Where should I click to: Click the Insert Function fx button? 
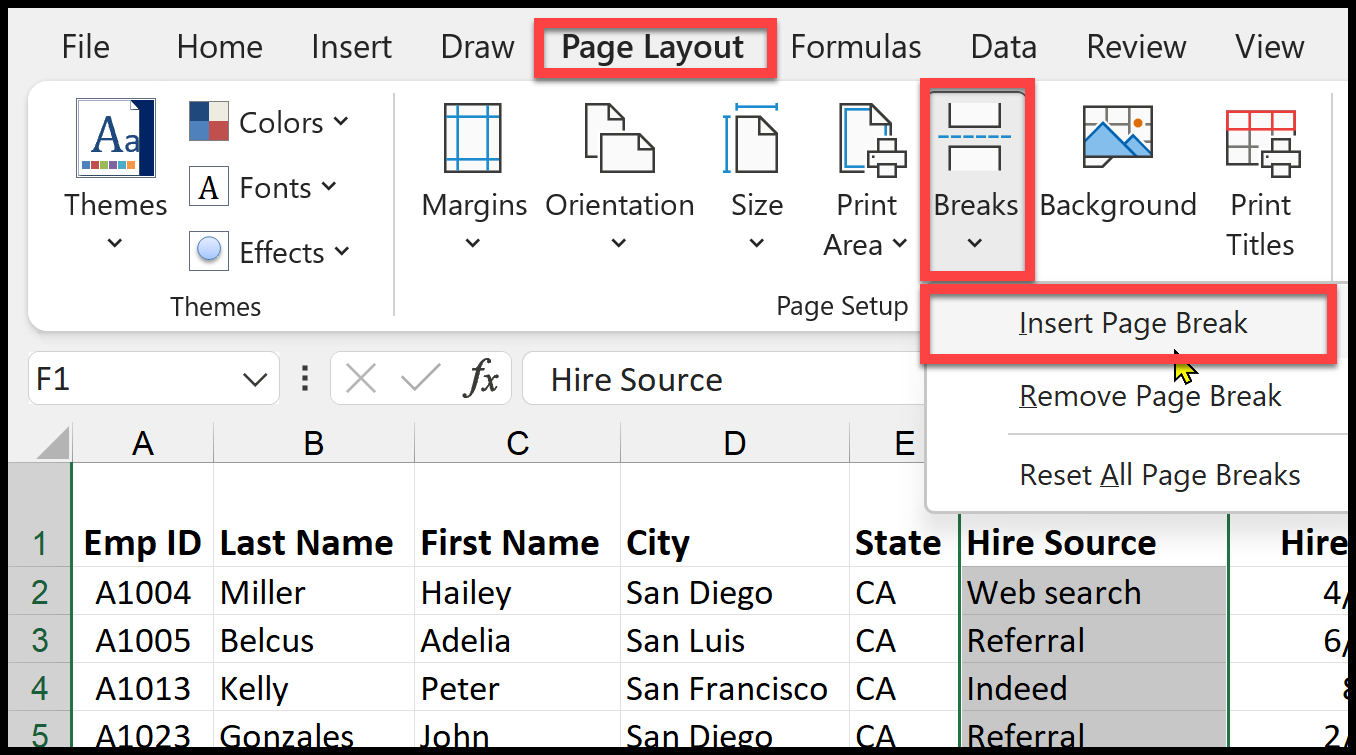click(x=482, y=378)
